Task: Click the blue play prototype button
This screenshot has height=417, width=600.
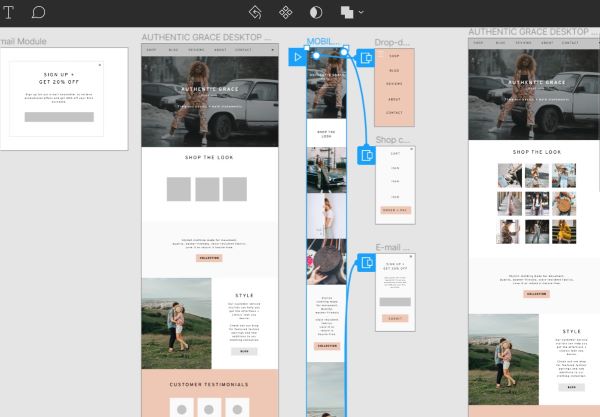Action: pos(297,57)
